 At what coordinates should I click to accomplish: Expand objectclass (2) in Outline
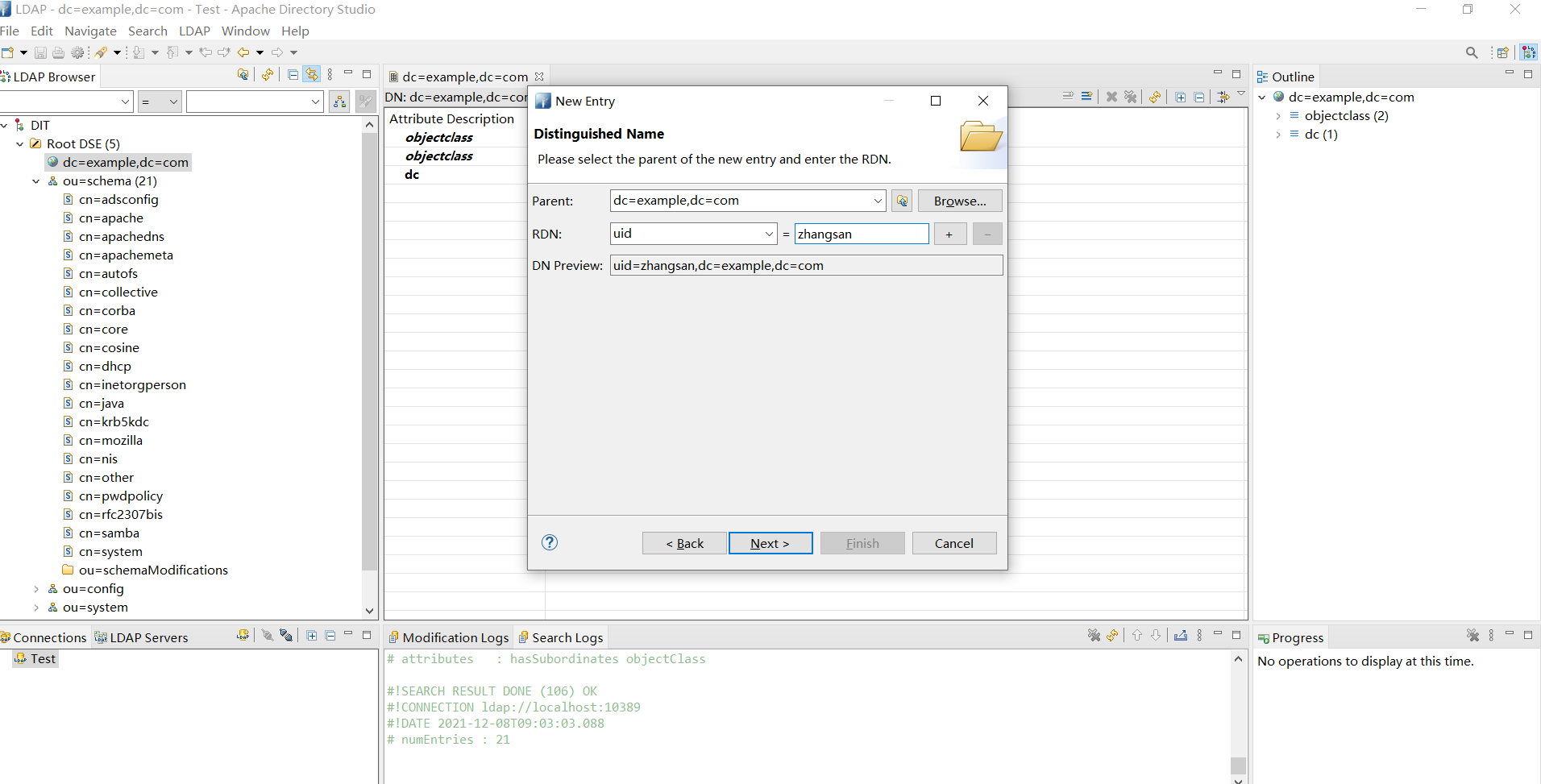tap(1278, 116)
